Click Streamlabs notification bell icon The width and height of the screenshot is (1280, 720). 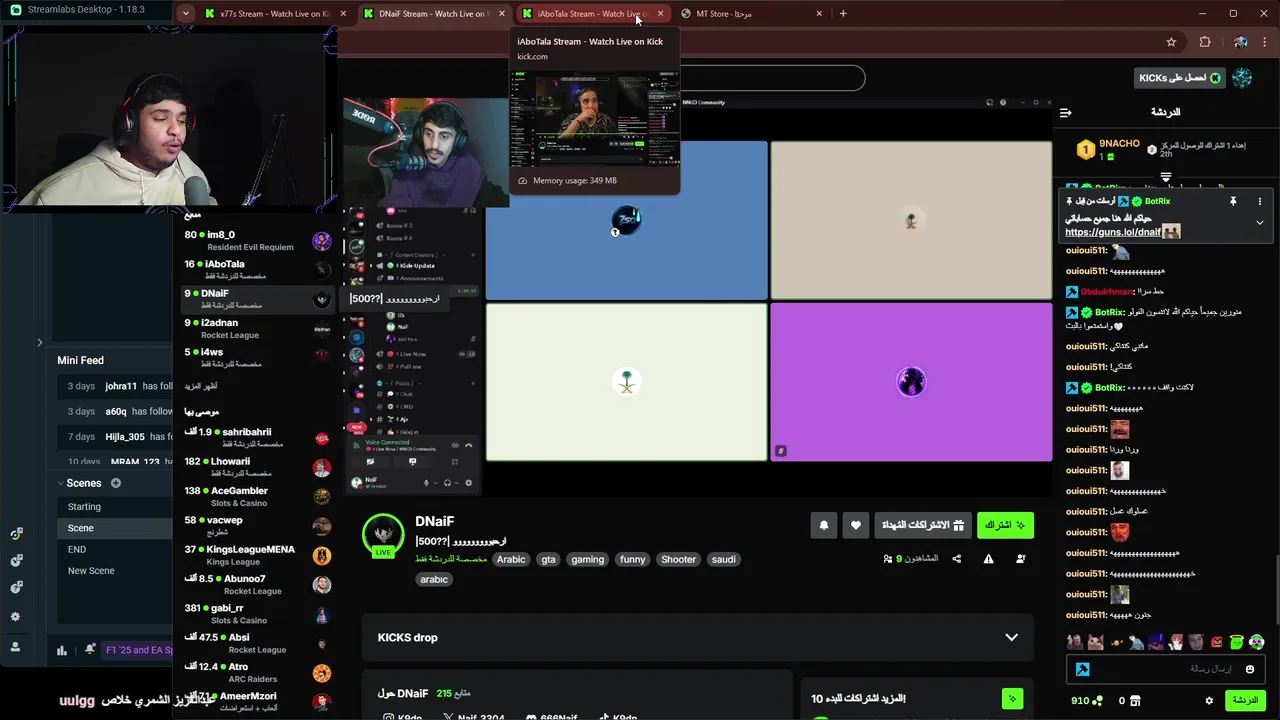pos(90,650)
